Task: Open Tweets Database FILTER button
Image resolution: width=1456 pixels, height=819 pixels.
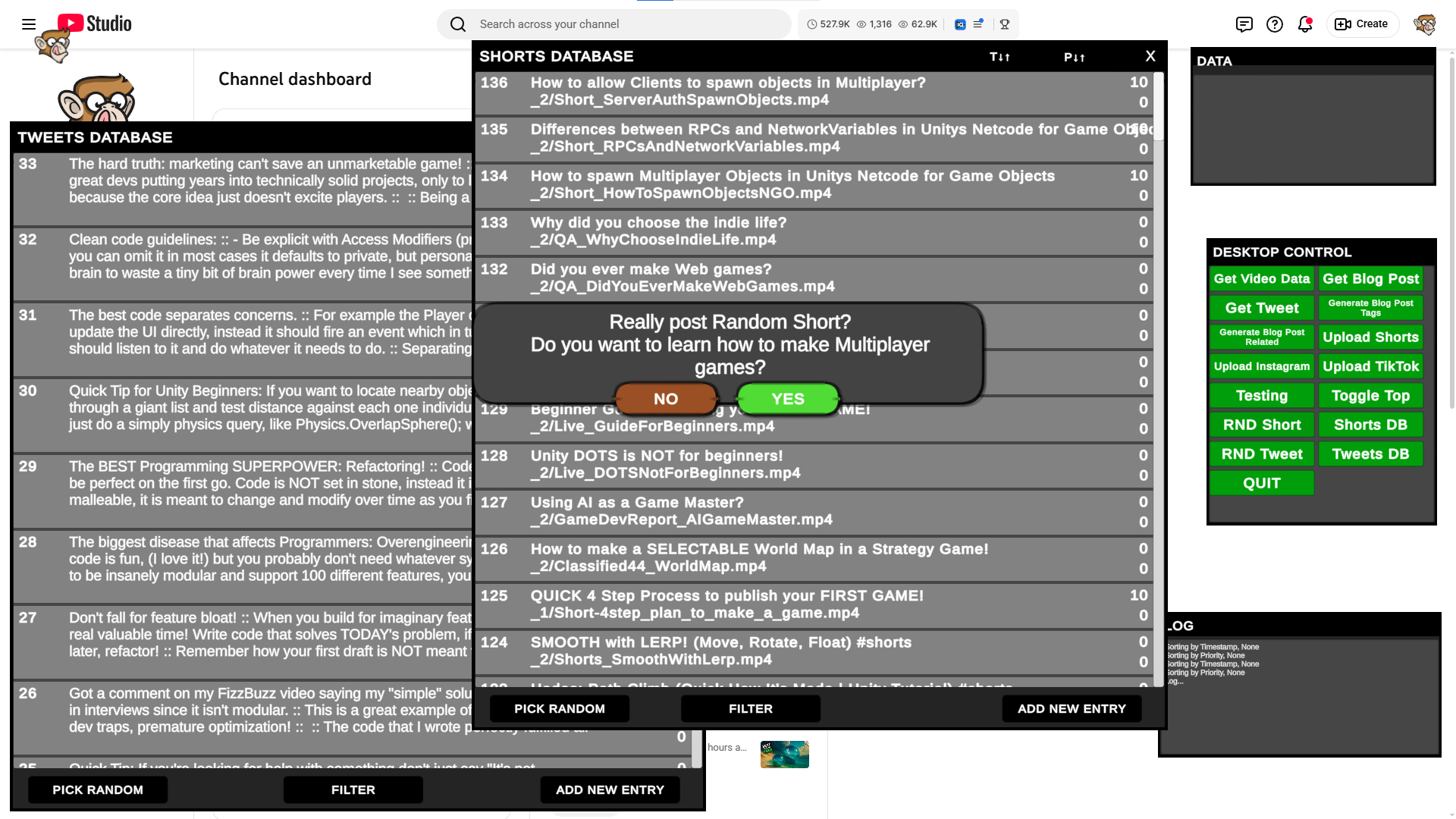Action: 353,789
